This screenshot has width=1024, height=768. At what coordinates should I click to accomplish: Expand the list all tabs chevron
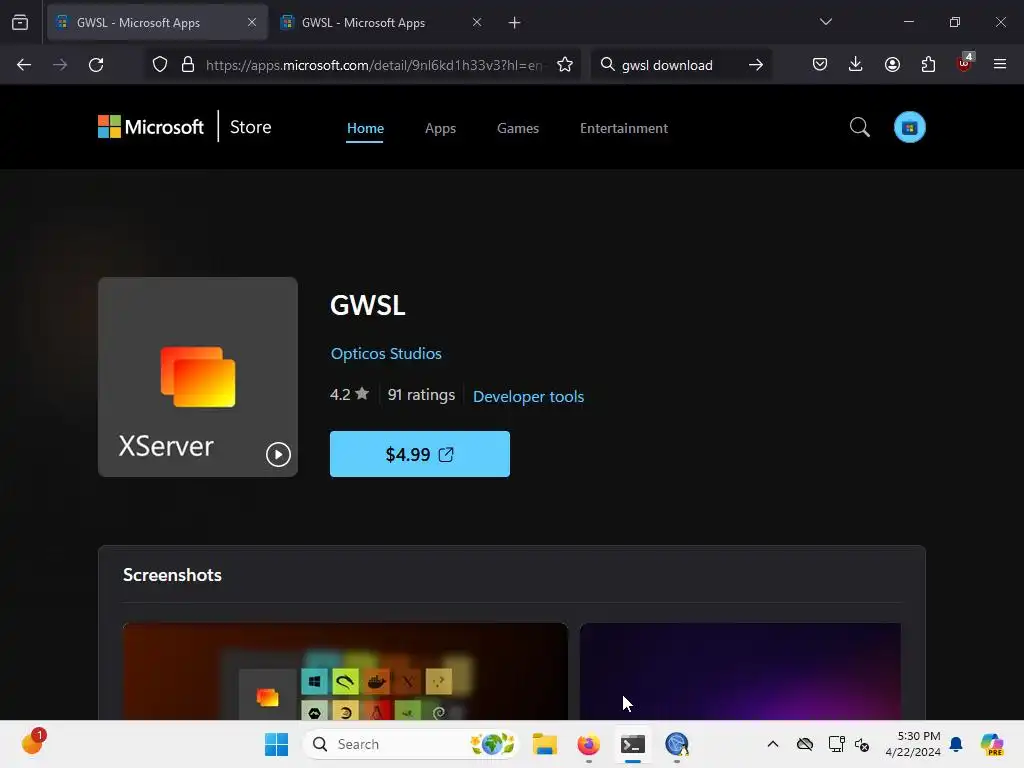click(826, 22)
